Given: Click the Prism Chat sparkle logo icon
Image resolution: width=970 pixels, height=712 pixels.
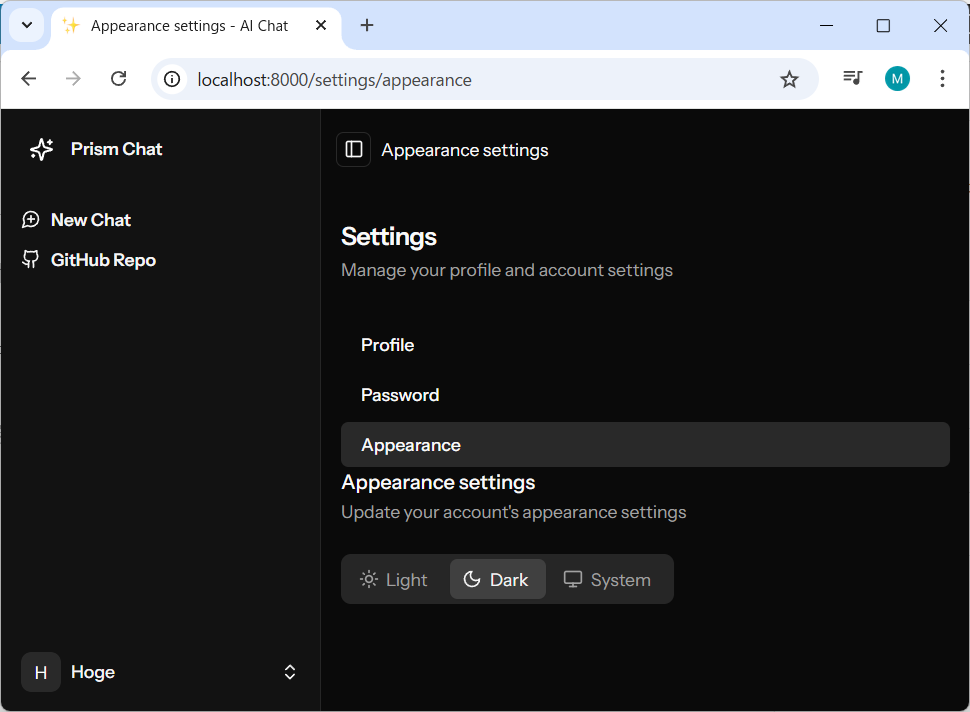Looking at the screenshot, I should pyautogui.click(x=41, y=149).
